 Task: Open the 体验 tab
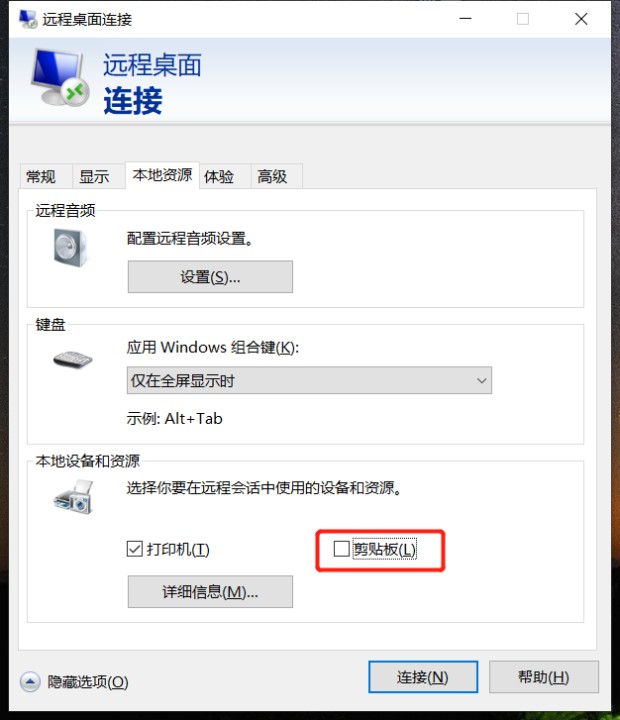point(219,176)
